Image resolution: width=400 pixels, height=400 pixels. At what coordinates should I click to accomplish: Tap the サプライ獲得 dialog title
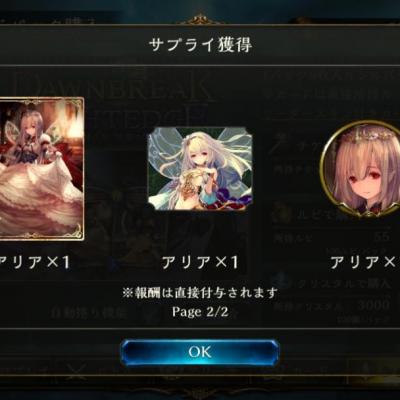coord(200,45)
